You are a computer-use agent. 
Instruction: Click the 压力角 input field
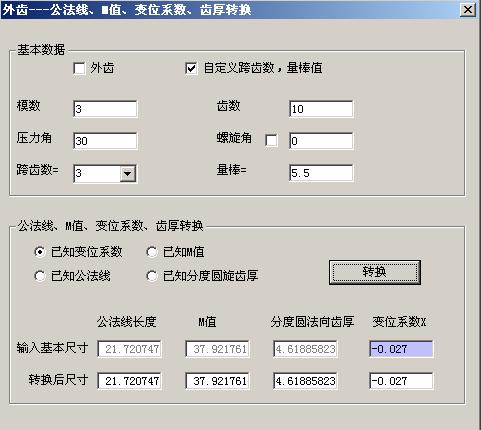(105, 141)
